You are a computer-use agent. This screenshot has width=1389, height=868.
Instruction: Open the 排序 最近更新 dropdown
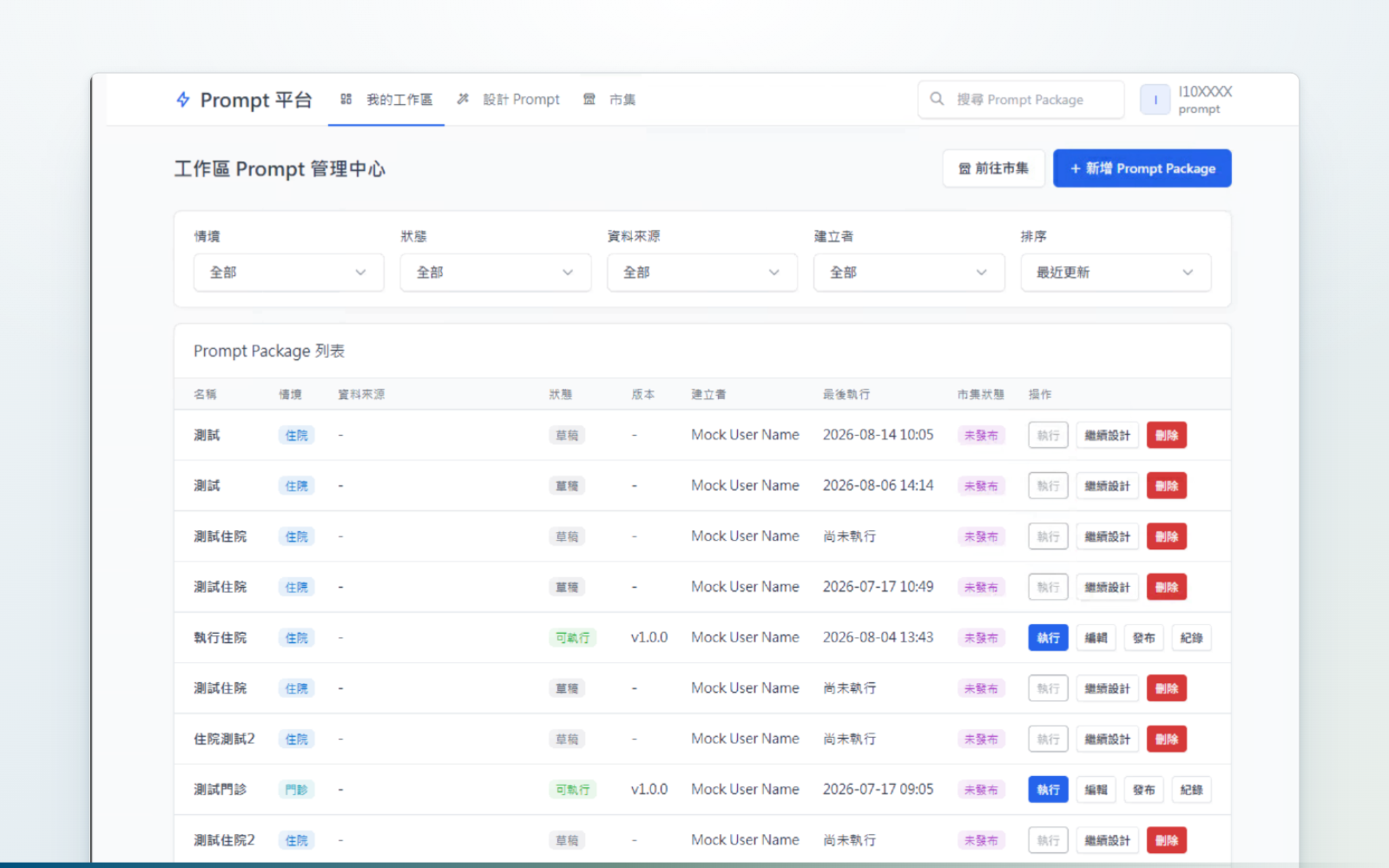1116,273
